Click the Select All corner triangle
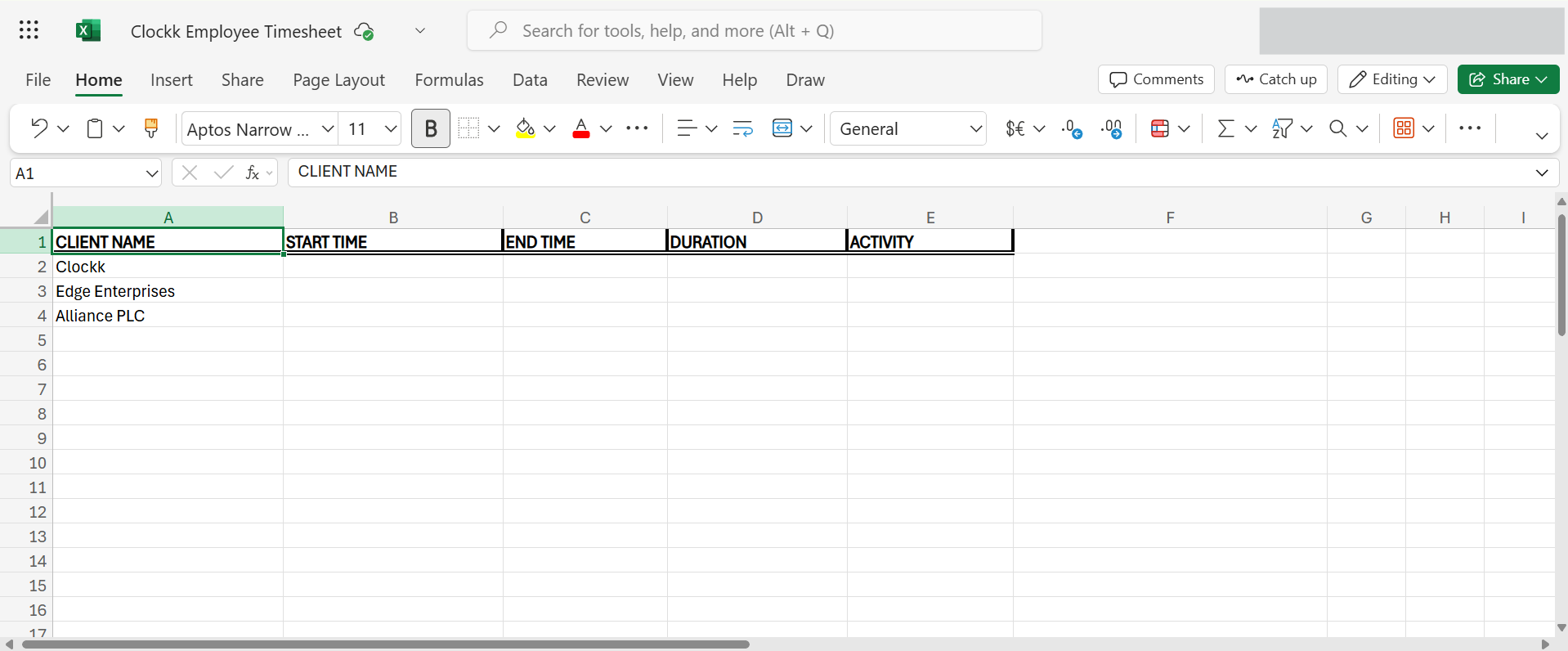The image size is (1568, 651). [x=41, y=217]
